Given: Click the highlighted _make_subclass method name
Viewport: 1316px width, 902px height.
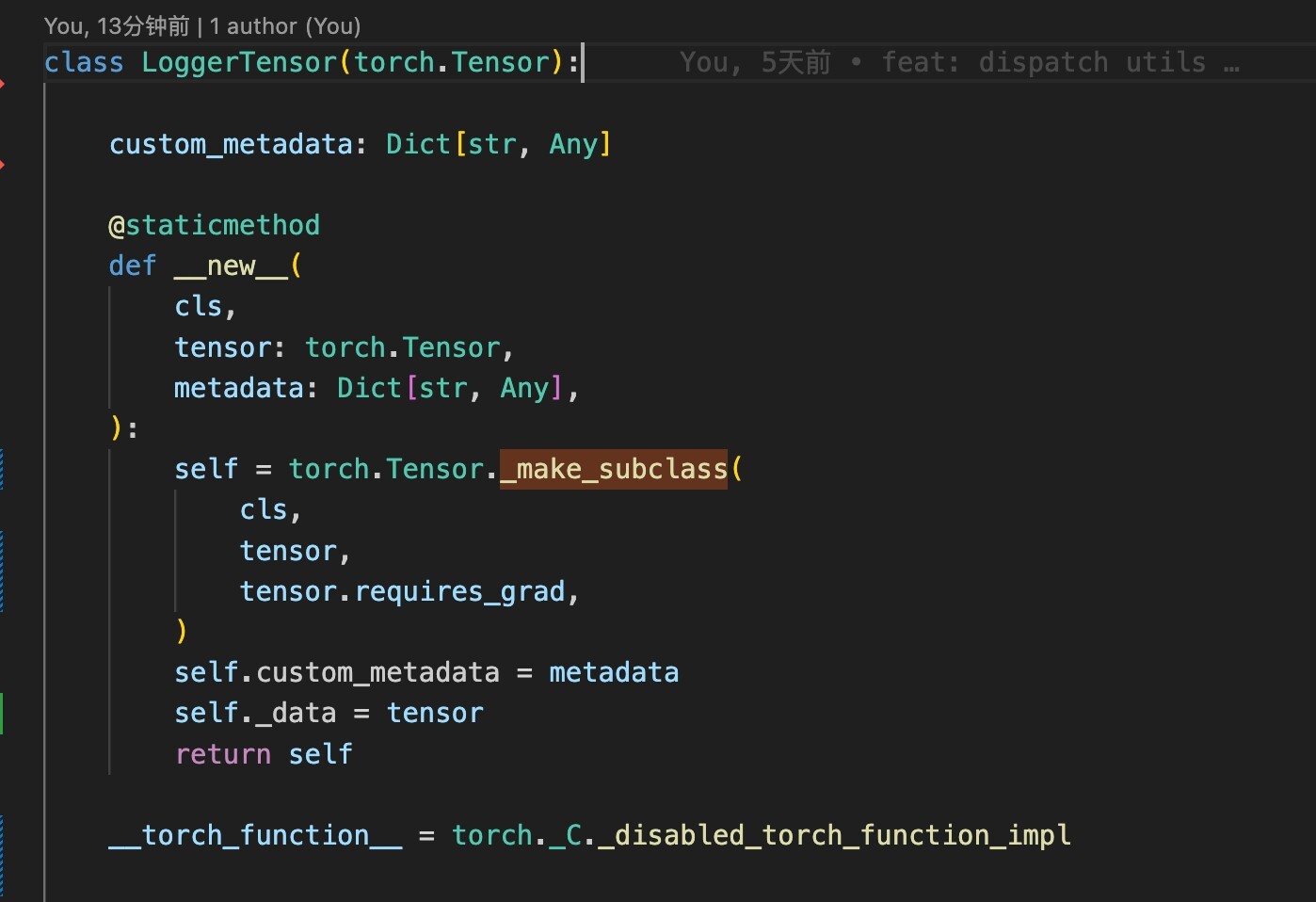Looking at the screenshot, I should 614,469.
